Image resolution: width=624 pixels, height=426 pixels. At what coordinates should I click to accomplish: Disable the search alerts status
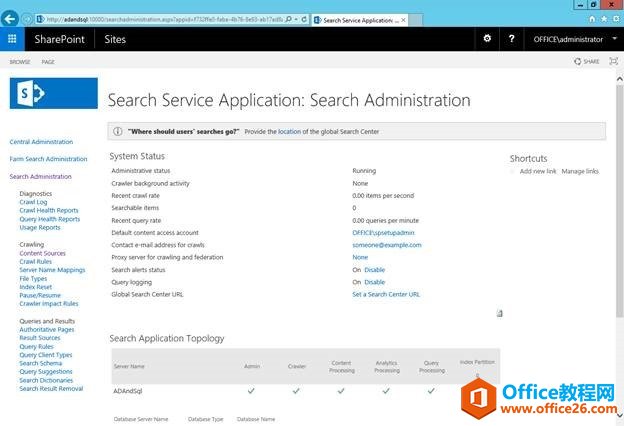click(374, 270)
